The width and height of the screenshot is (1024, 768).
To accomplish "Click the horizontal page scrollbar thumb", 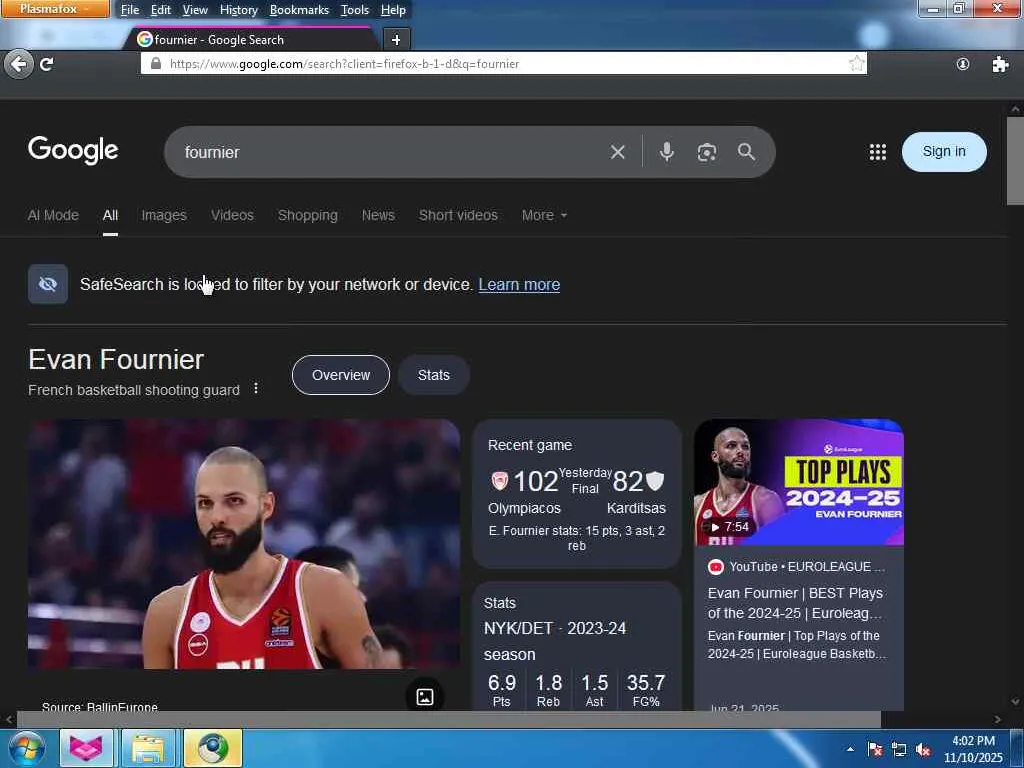I will coord(449,720).
